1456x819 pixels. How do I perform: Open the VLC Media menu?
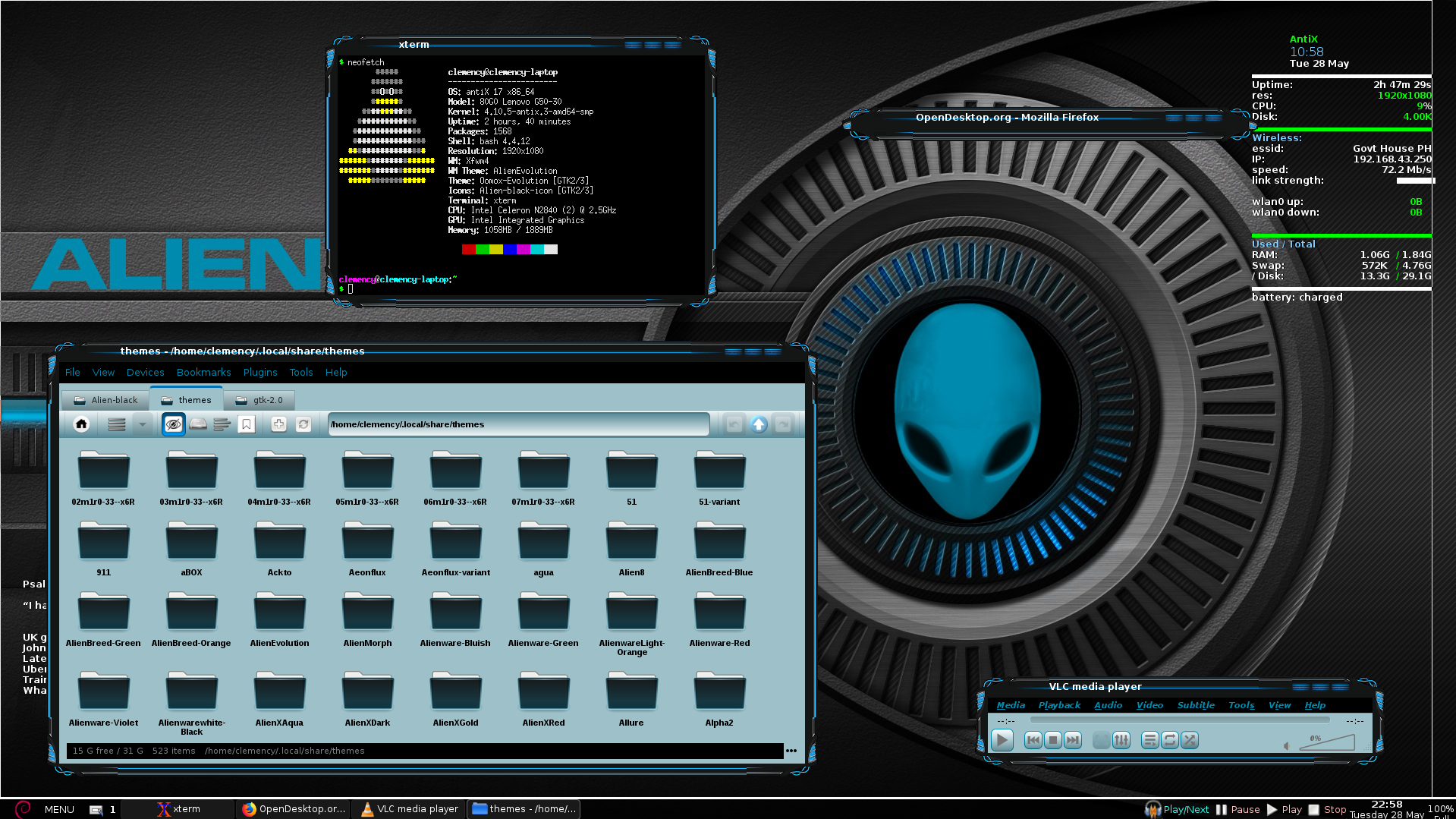1010,705
